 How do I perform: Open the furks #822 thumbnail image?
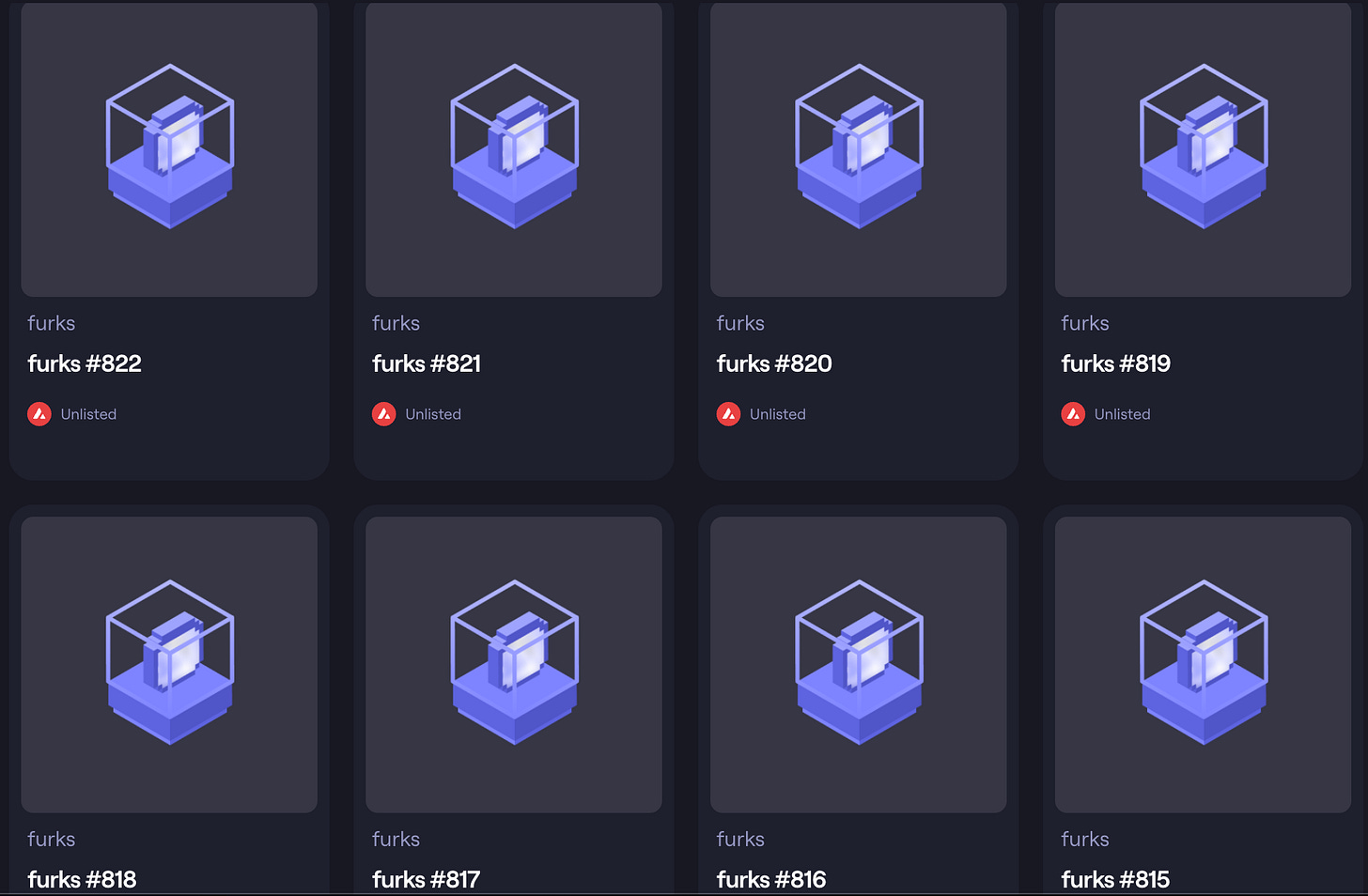point(169,148)
